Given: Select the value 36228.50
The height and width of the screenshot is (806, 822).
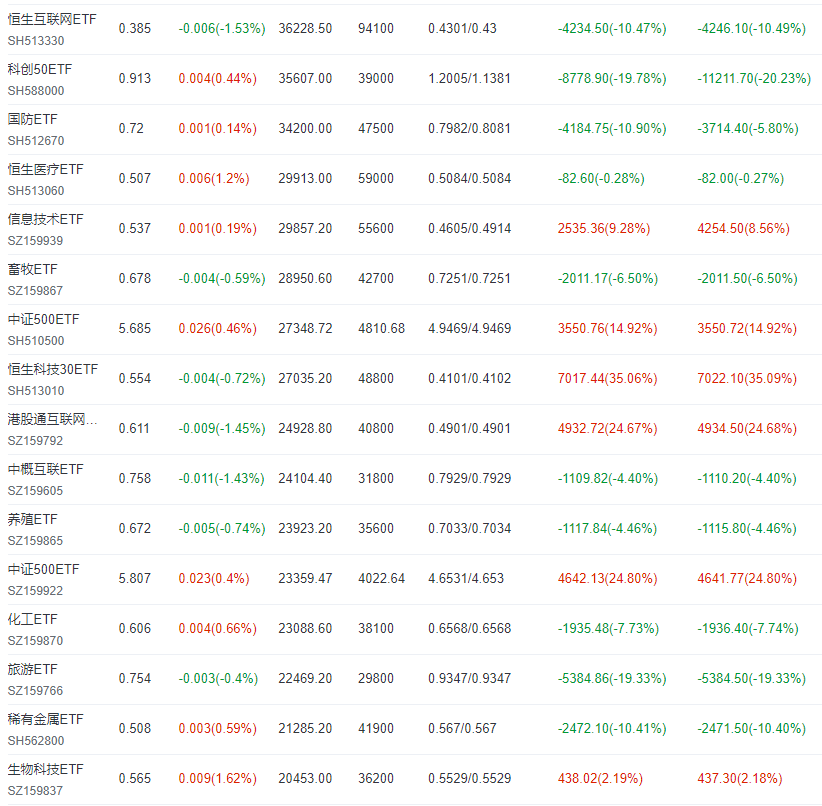Looking at the screenshot, I should pyautogui.click(x=305, y=28).
